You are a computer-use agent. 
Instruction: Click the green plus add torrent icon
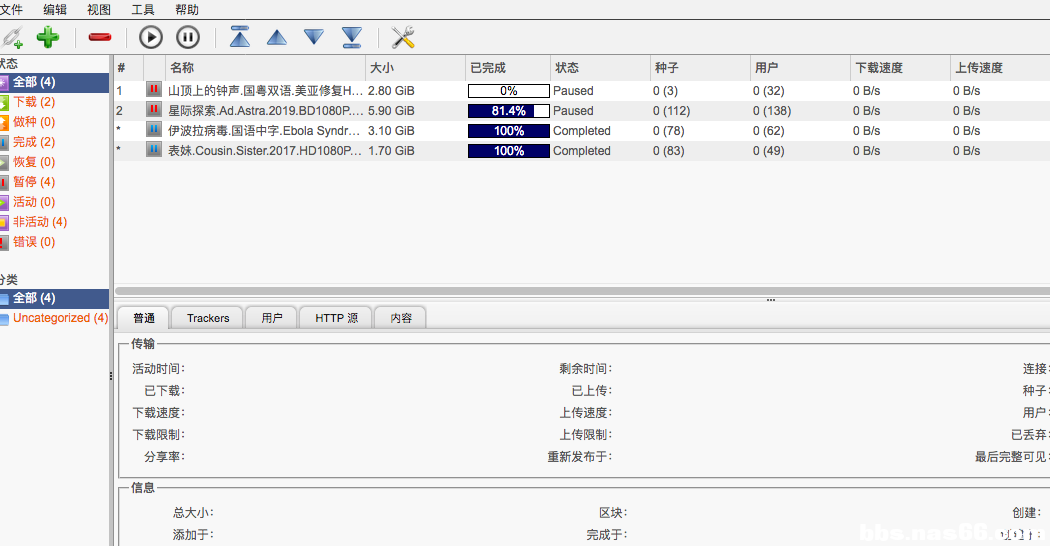48,38
